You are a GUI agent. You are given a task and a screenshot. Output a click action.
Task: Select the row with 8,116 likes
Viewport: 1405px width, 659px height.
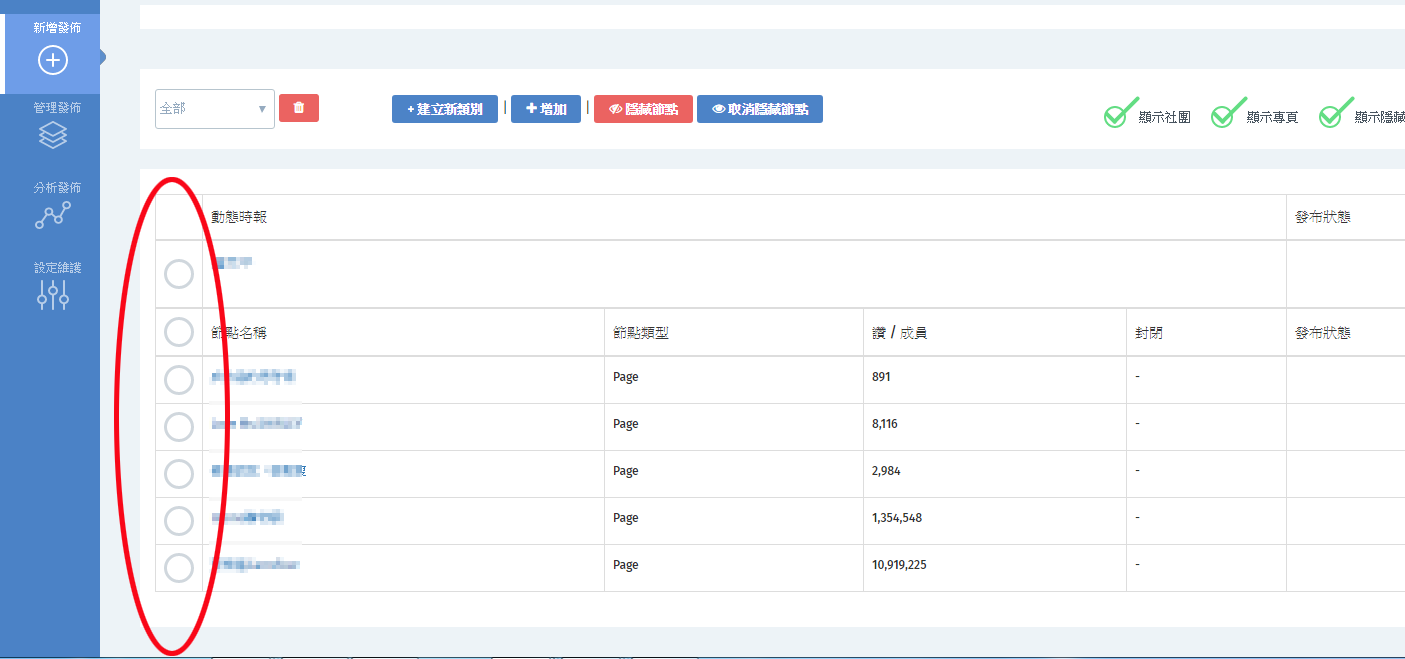[x=179, y=427]
